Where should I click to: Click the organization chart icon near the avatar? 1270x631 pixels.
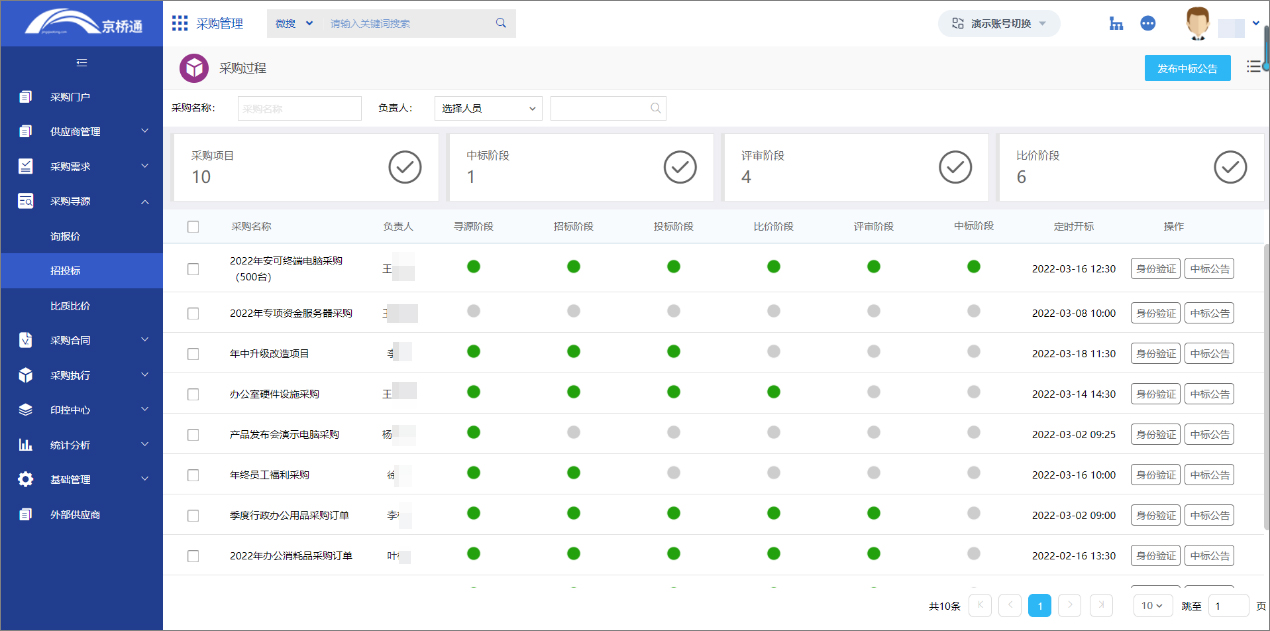click(x=1116, y=23)
